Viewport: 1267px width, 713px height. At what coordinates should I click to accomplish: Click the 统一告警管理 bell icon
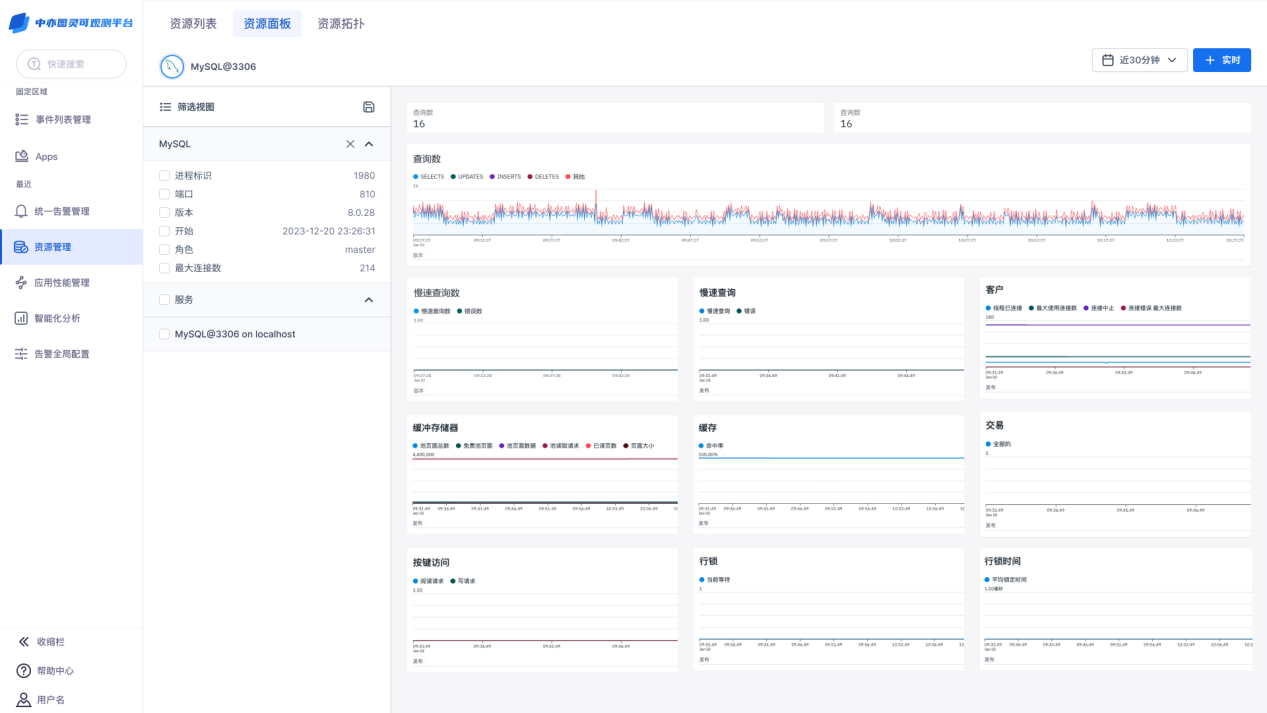click(21, 211)
